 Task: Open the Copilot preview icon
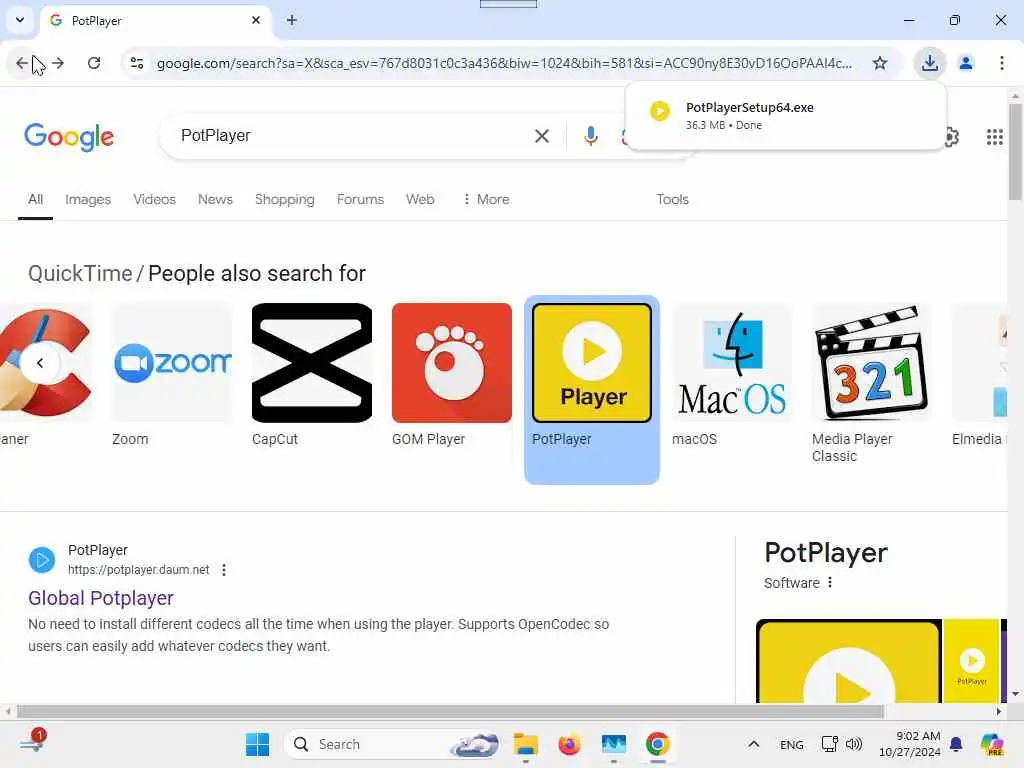[x=991, y=744]
